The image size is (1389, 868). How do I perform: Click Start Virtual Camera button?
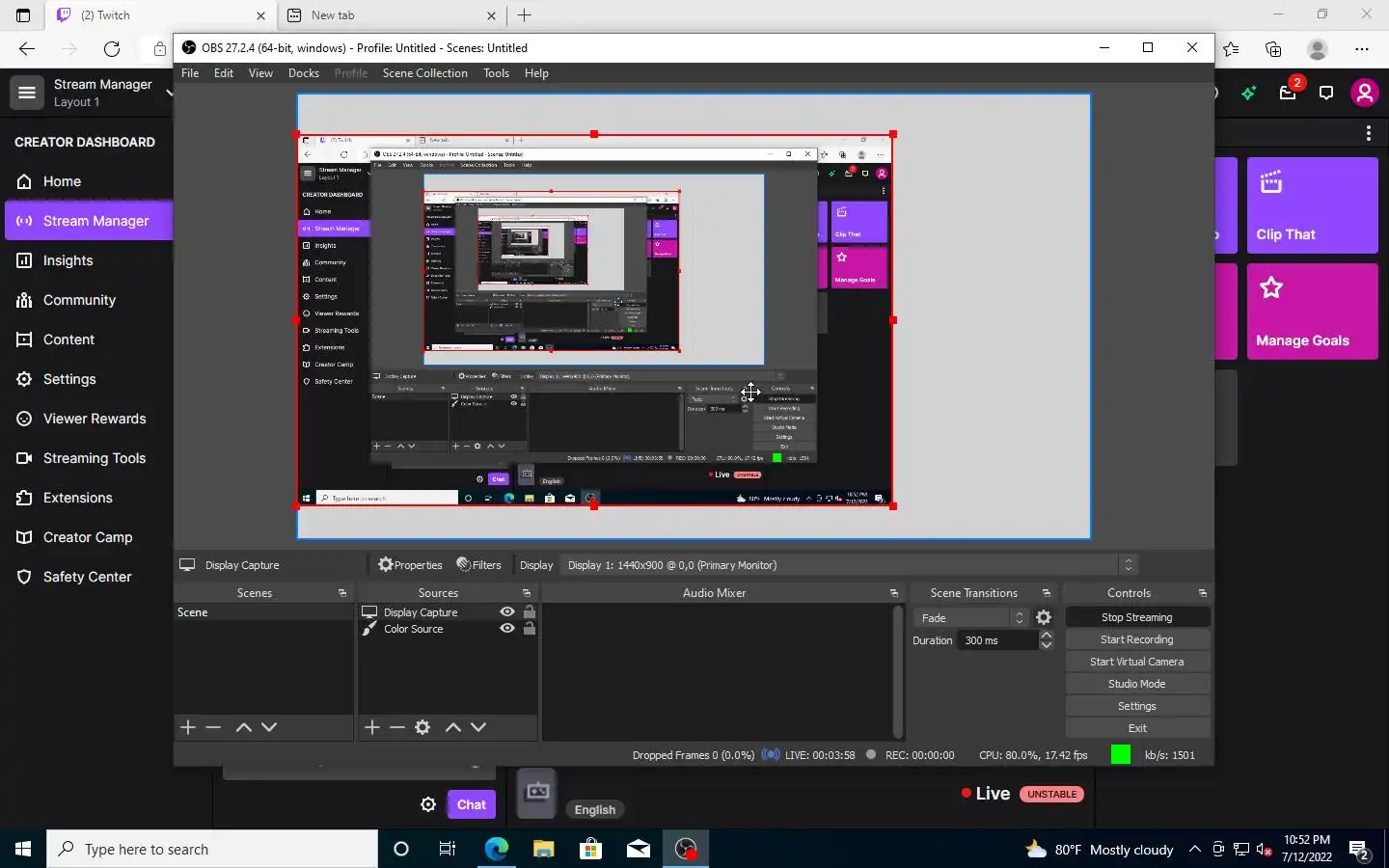[x=1137, y=662]
